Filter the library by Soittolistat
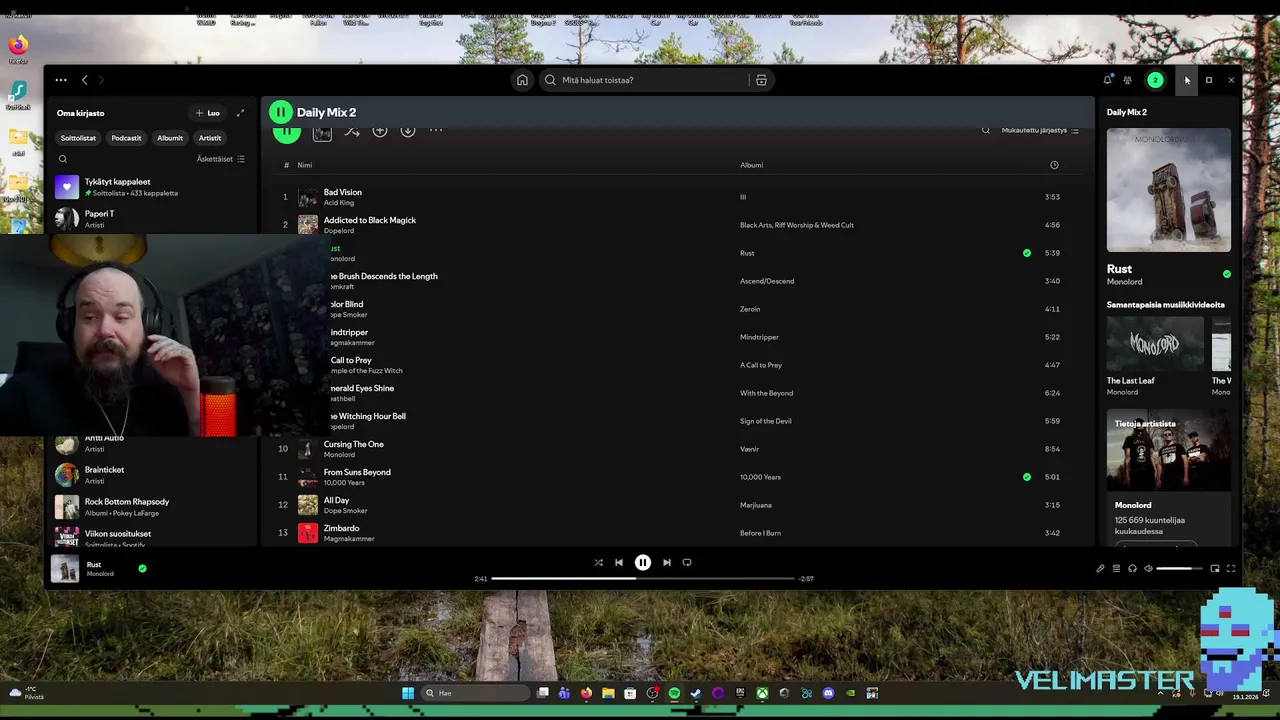 click(78, 138)
